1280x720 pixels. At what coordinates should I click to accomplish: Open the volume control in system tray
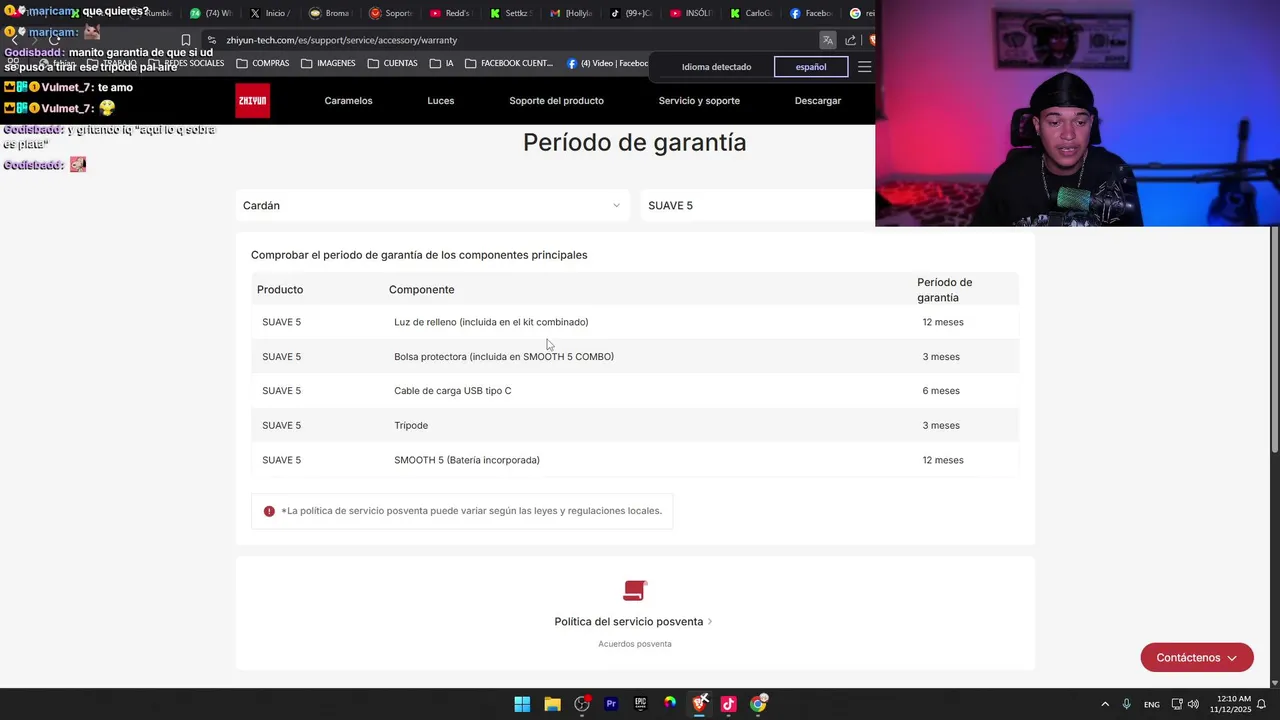[1193, 704]
